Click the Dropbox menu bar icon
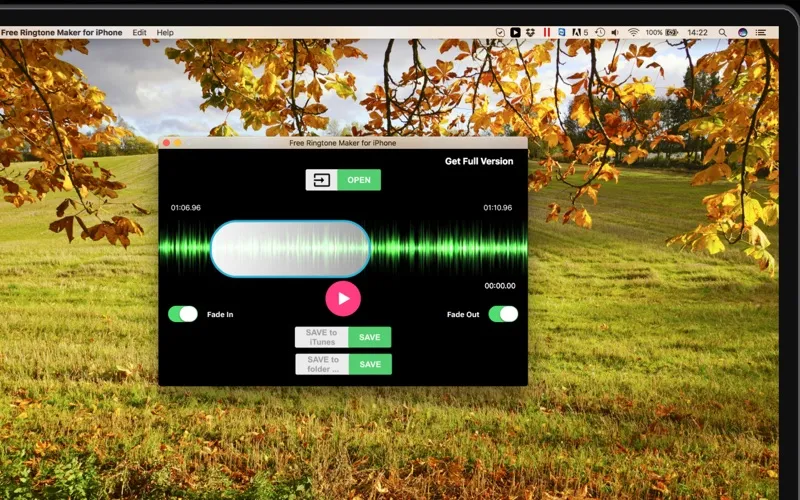This screenshot has height=500, width=800. (x=531, y=32)
